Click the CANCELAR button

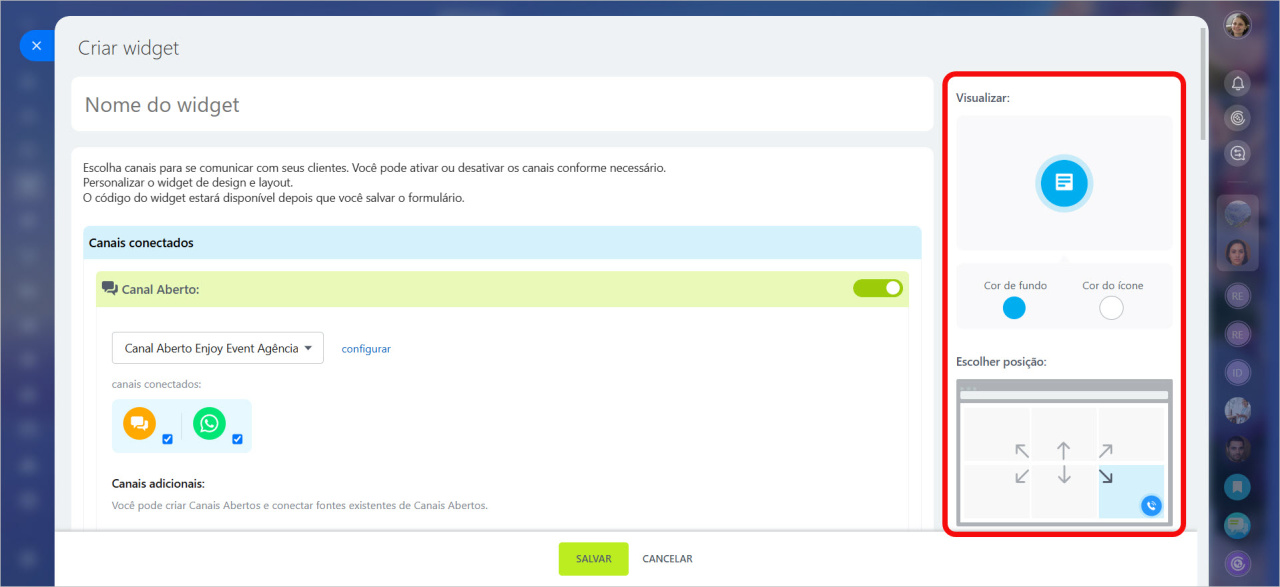[x=667, y=559]
